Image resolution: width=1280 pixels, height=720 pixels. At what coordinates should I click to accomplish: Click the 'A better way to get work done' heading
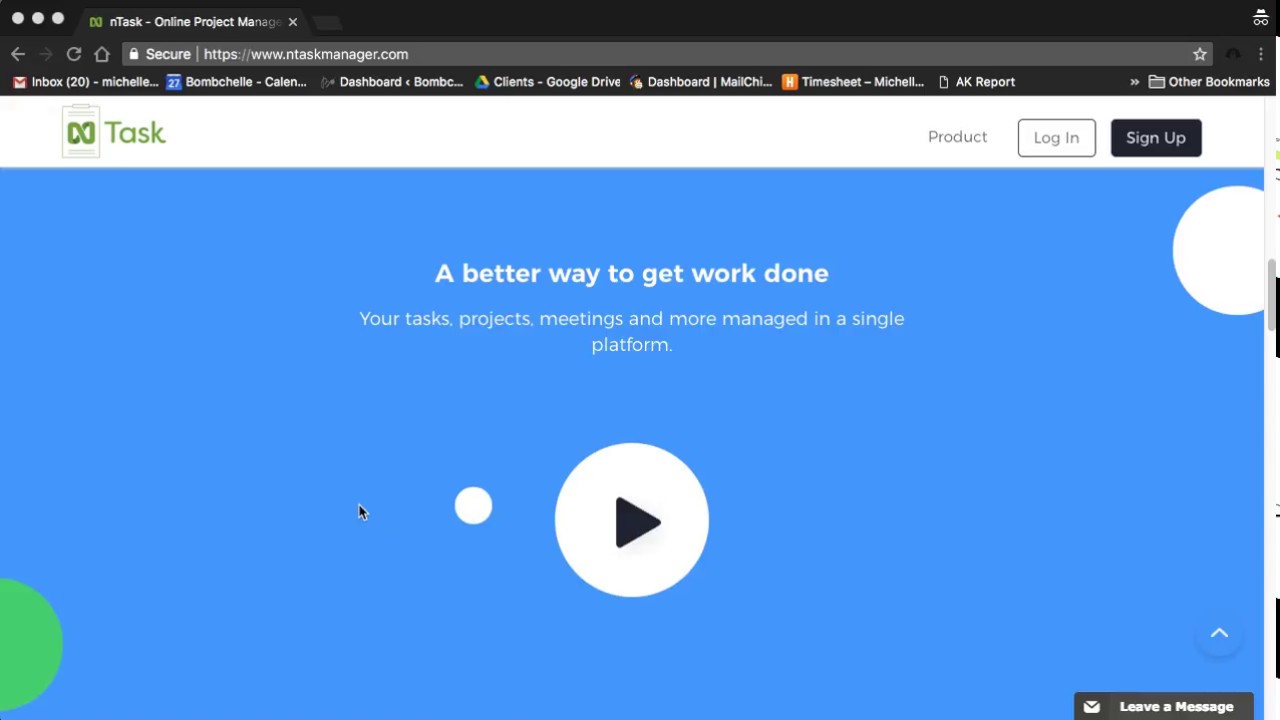(632, 273)
